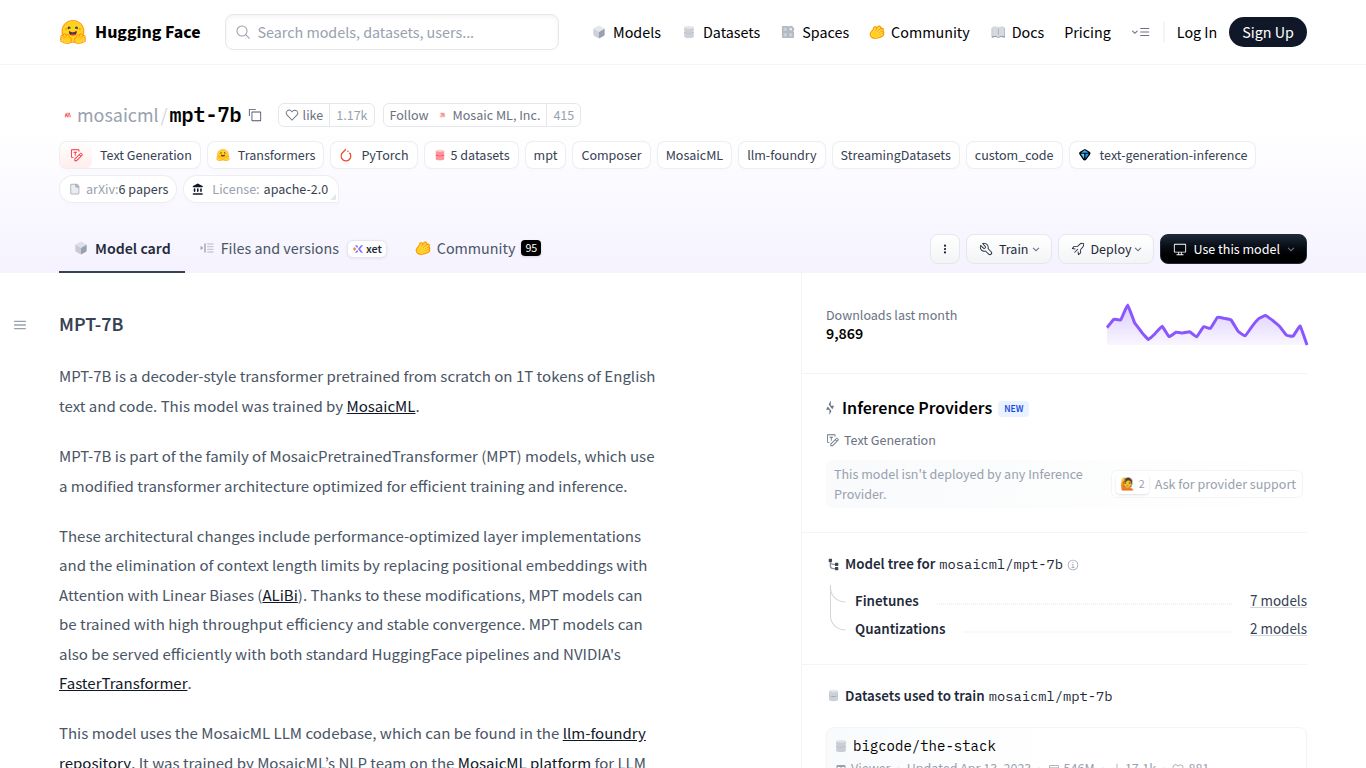Switch to Files and versions tab
This screenshot has height=768, width=1366.
(279, 249)
